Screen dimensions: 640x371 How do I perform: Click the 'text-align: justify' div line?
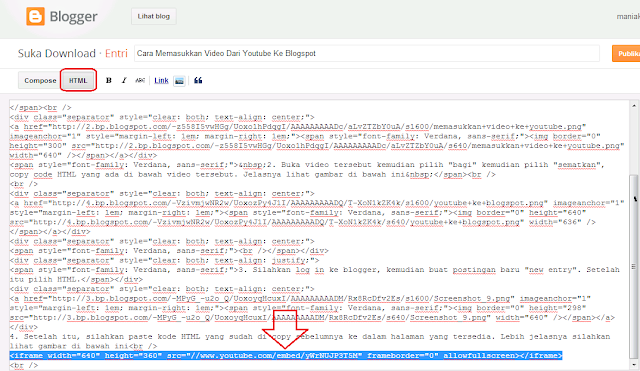pos(164,260)
